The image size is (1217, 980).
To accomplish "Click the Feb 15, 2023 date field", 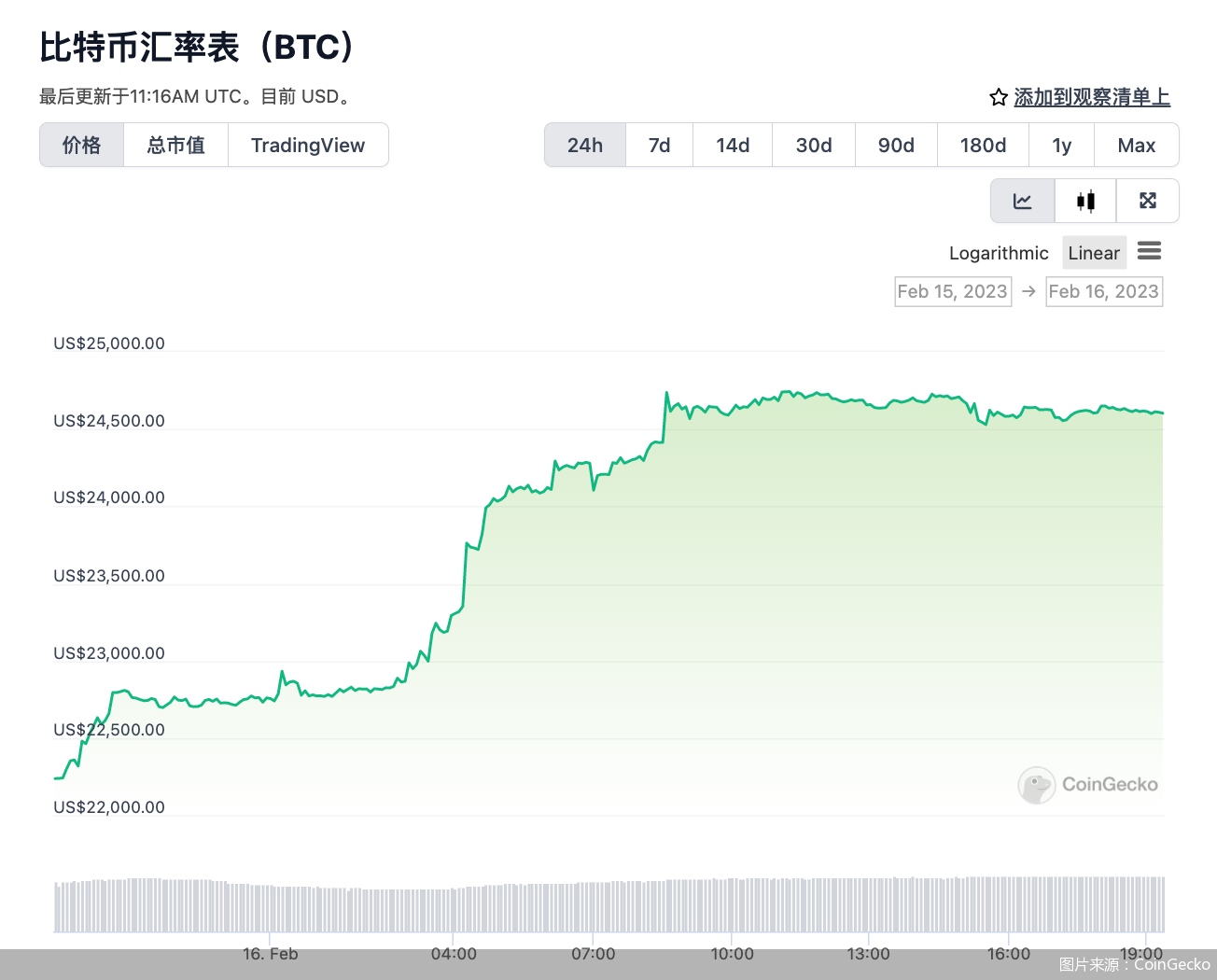I will (x=952, y=291).
